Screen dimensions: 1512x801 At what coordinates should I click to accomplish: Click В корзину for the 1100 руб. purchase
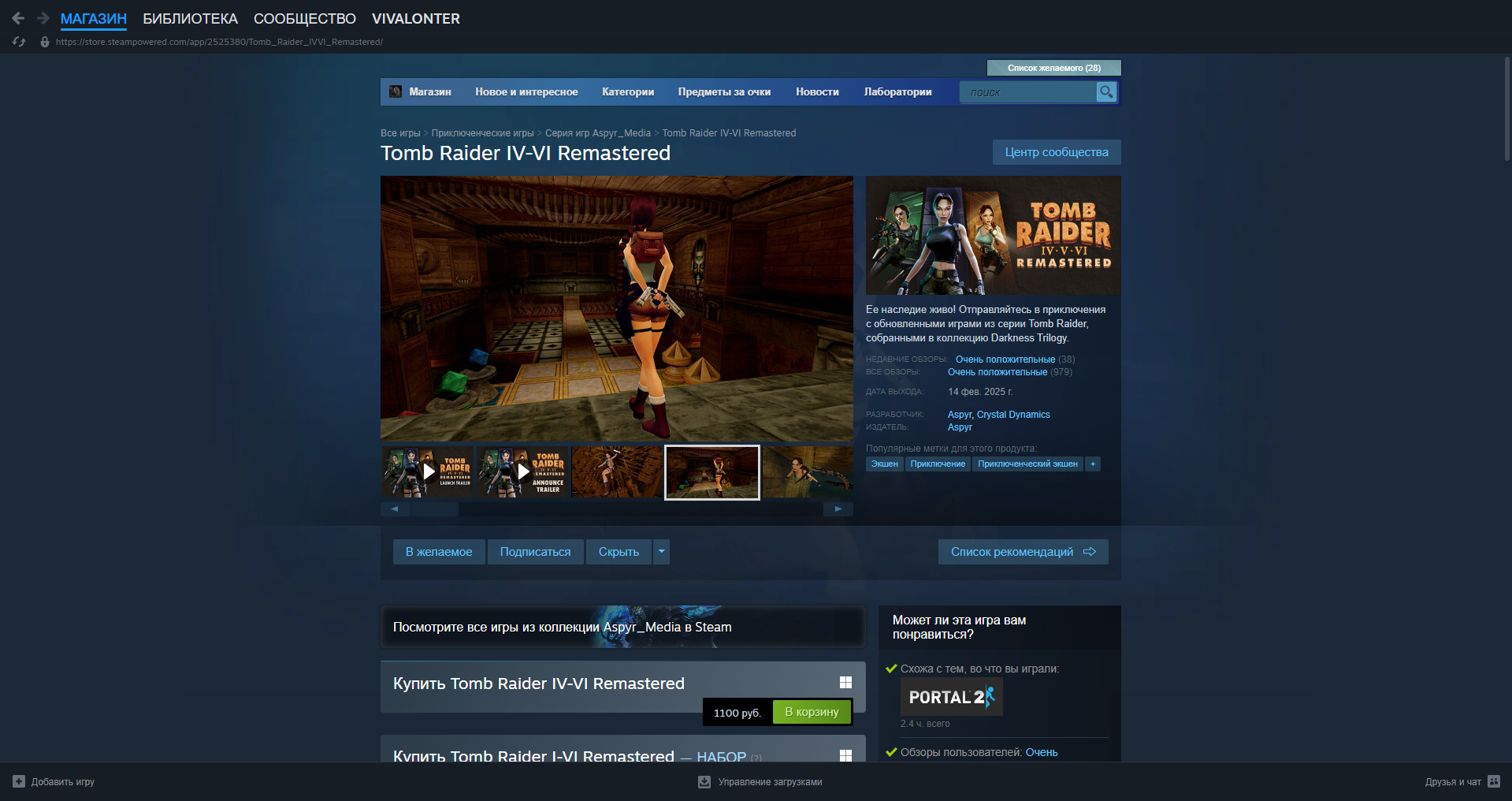click(812, 712)
